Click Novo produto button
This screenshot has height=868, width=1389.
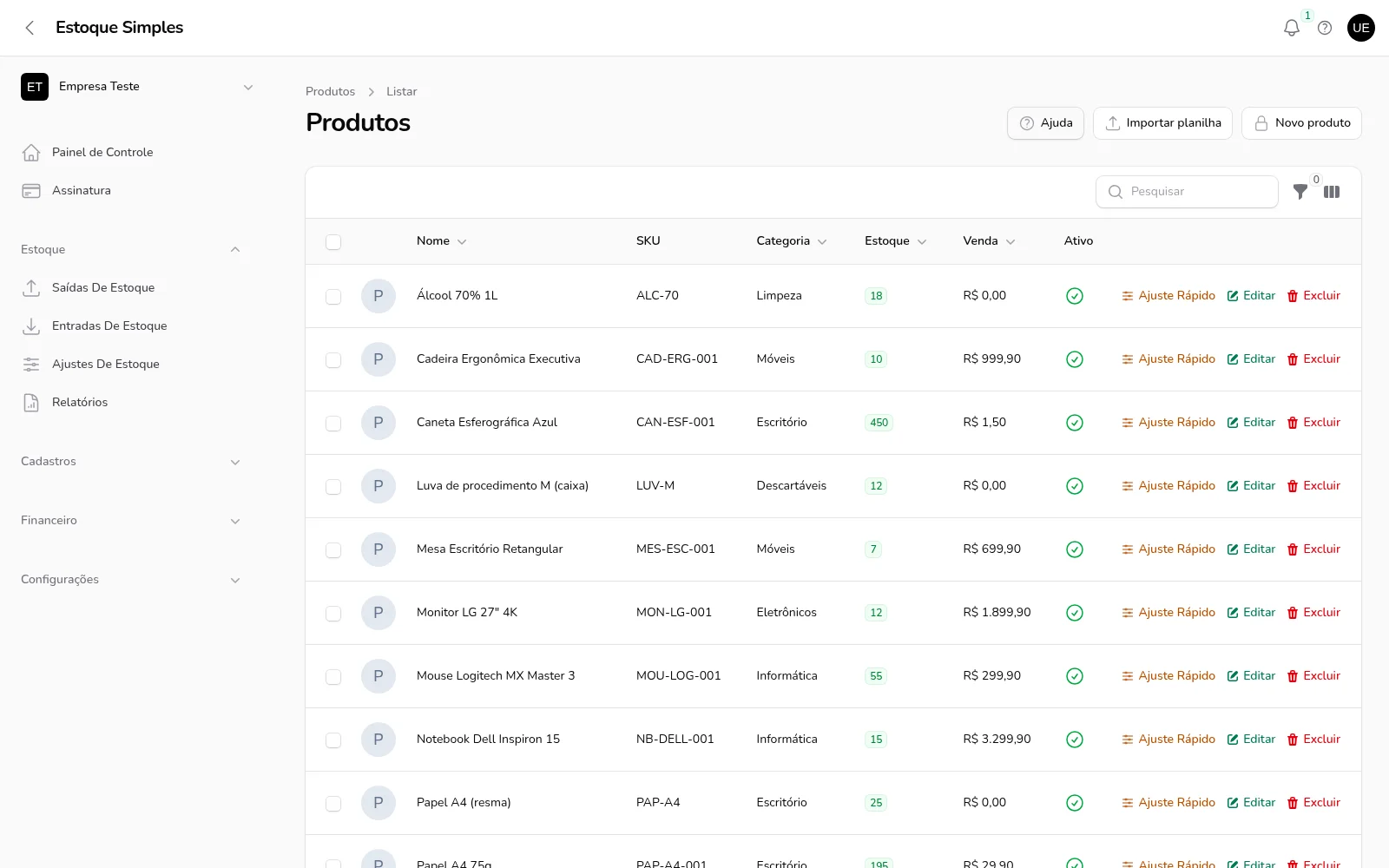click(1301, 123)
